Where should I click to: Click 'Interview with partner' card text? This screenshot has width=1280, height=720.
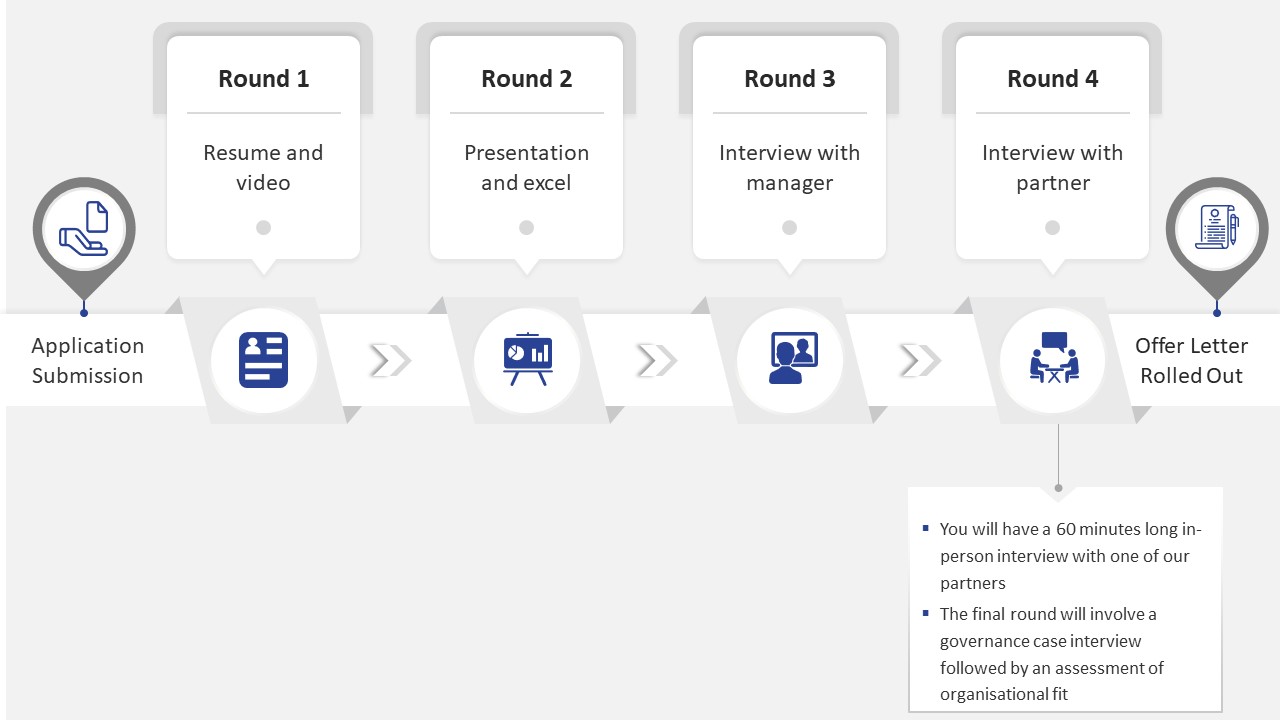(x=1053, y=168)
